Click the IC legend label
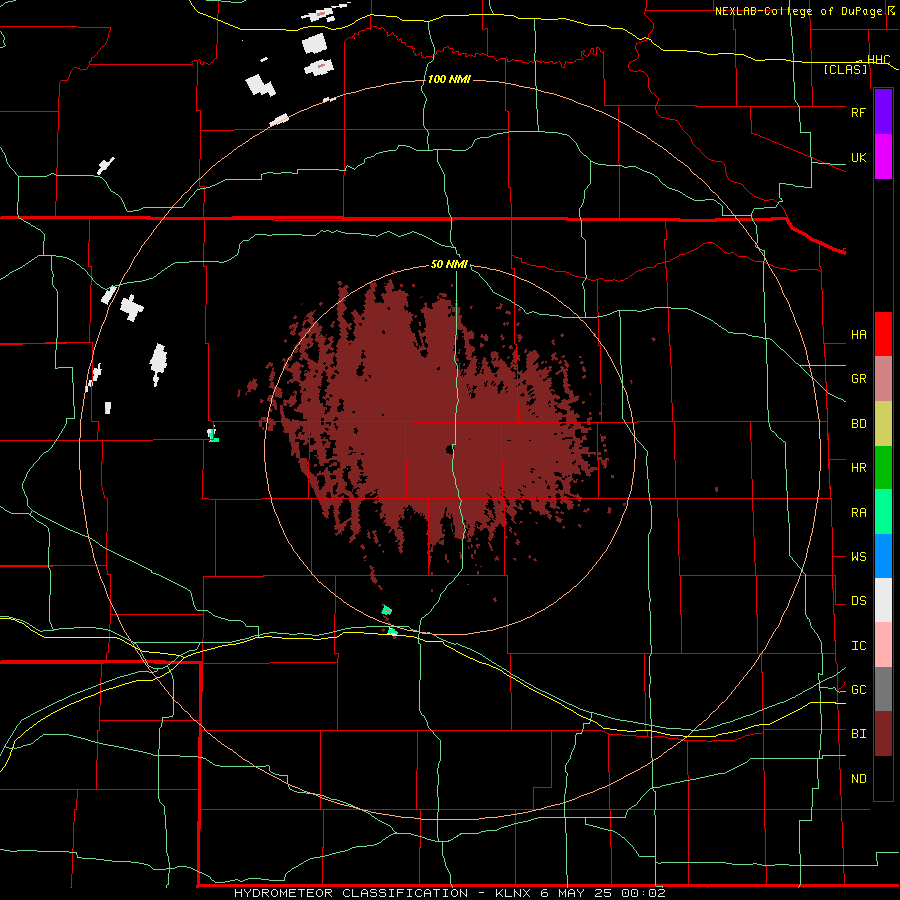This screenshot has height=900, width=900. 858,646
